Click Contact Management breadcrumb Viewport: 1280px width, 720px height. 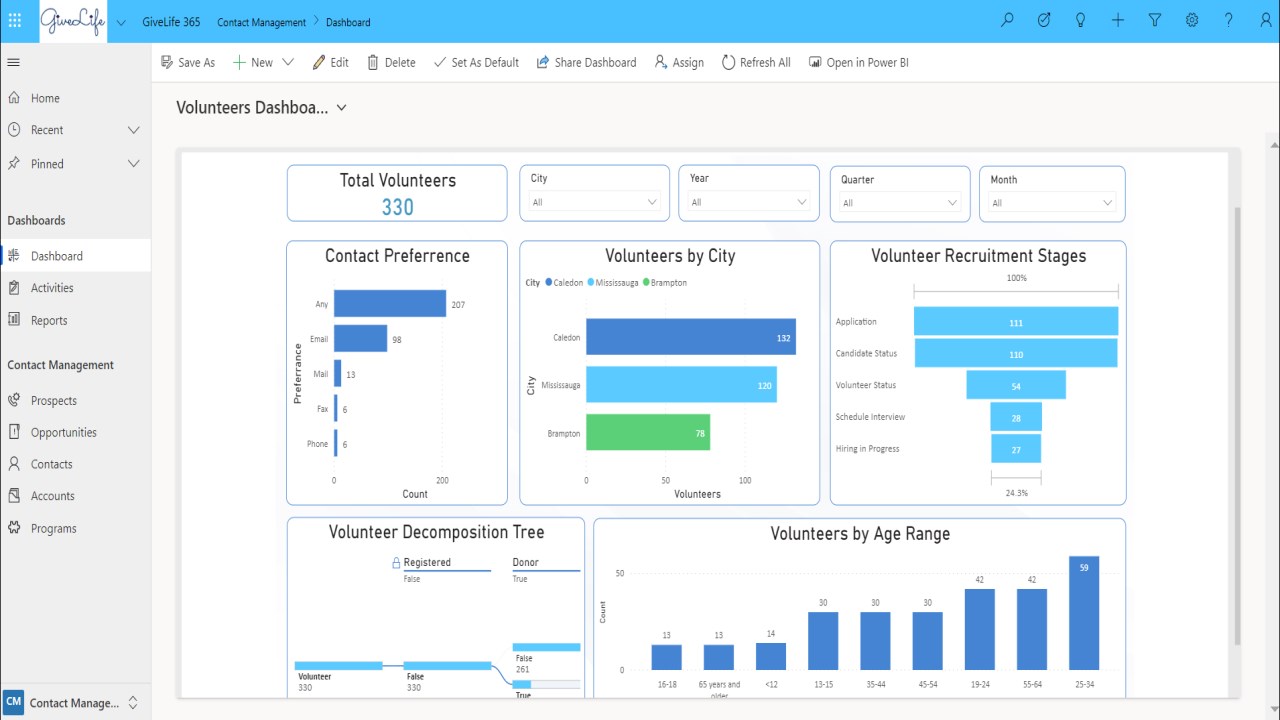pyautogui.click(x=261, y=22)
